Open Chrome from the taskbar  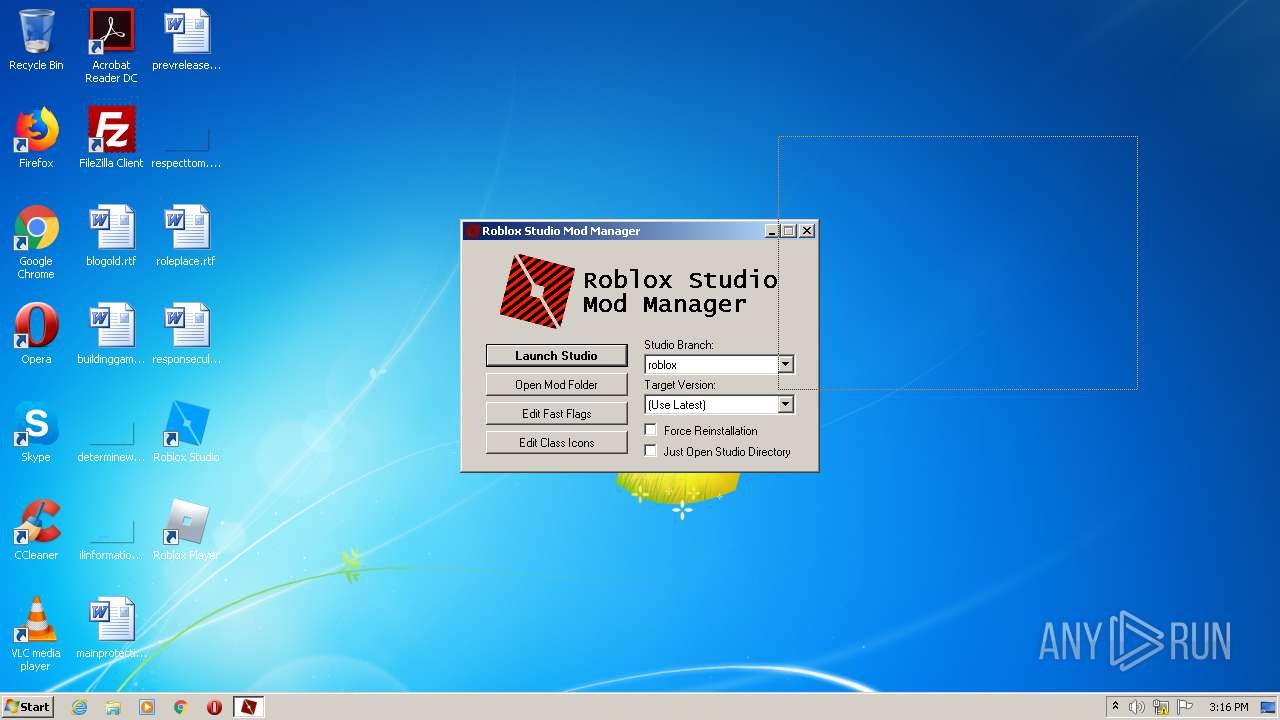(x=181, y=707)
